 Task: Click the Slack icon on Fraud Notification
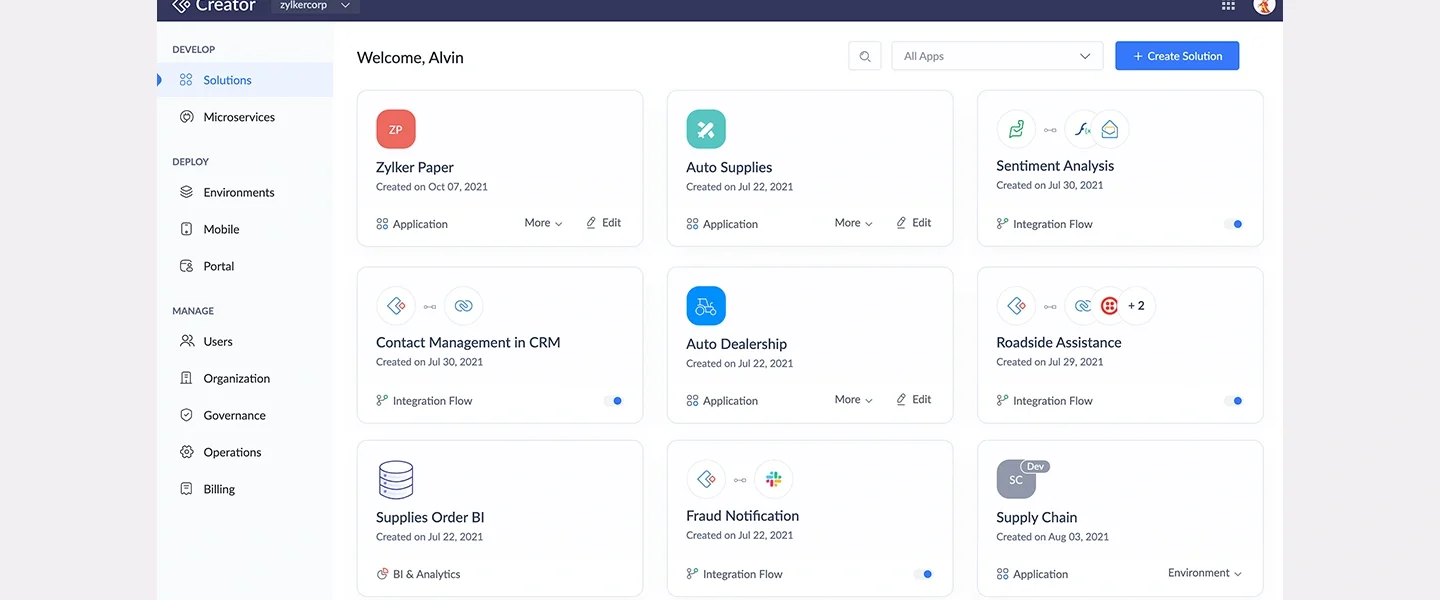773,480
